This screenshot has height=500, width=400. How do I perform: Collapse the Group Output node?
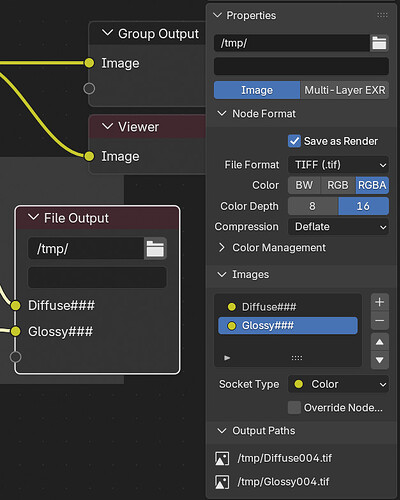(107, 33)
